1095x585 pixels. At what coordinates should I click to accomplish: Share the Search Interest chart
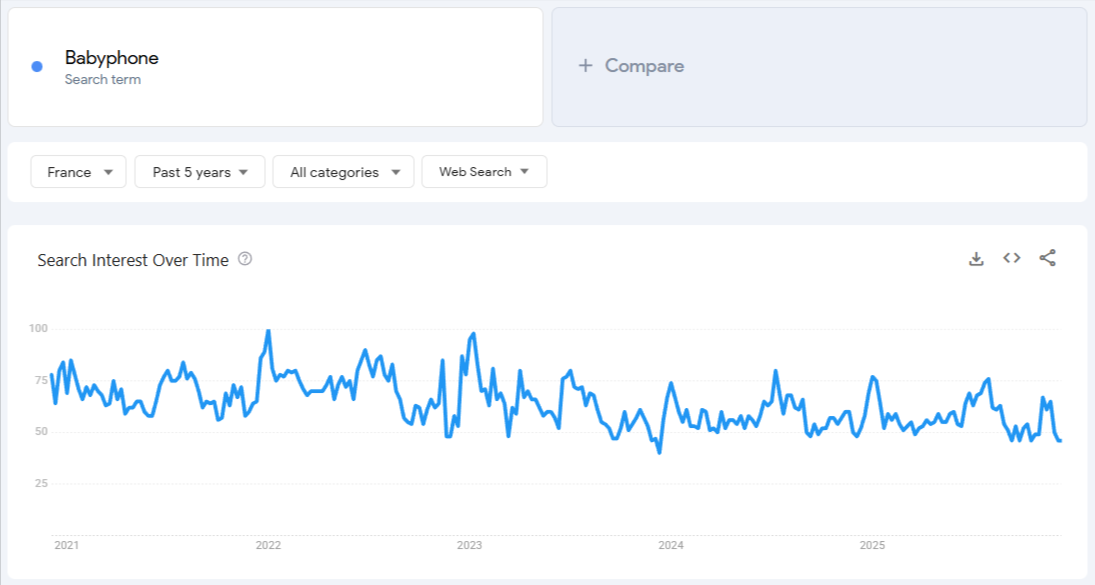coord(1047,258)
